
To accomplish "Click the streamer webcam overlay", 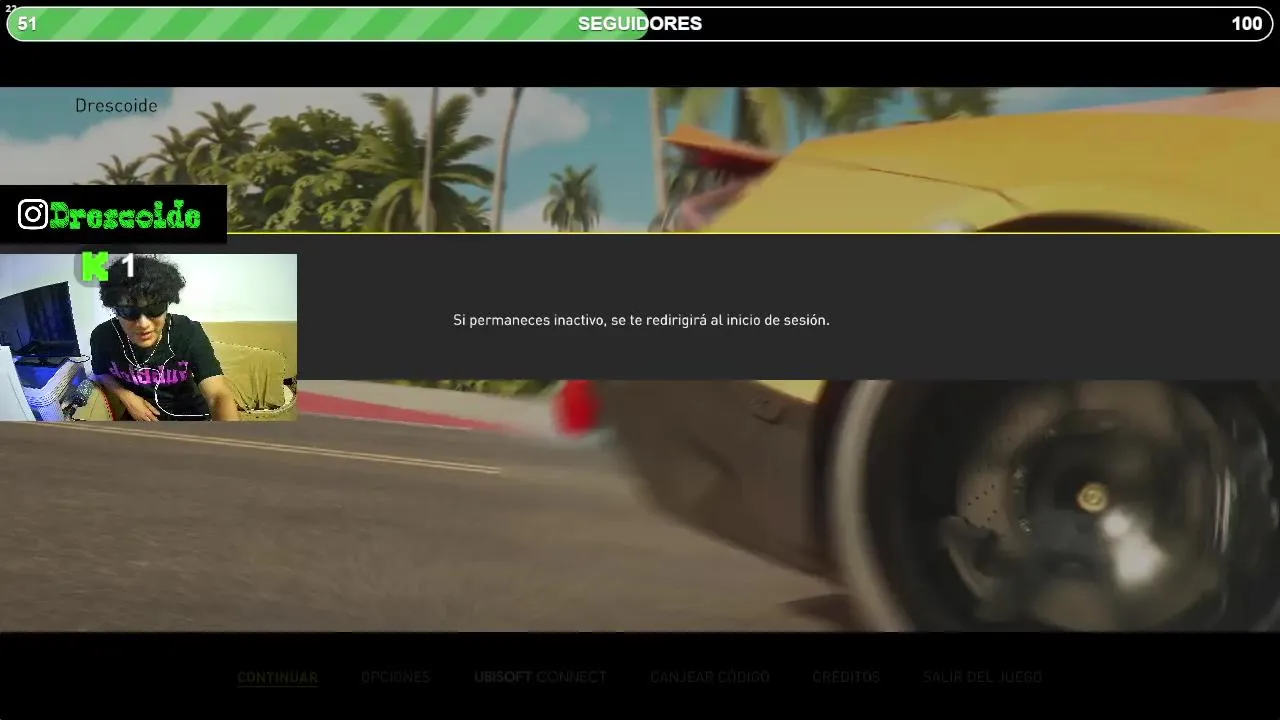I will pyautogui.click(x=148, y=337).
